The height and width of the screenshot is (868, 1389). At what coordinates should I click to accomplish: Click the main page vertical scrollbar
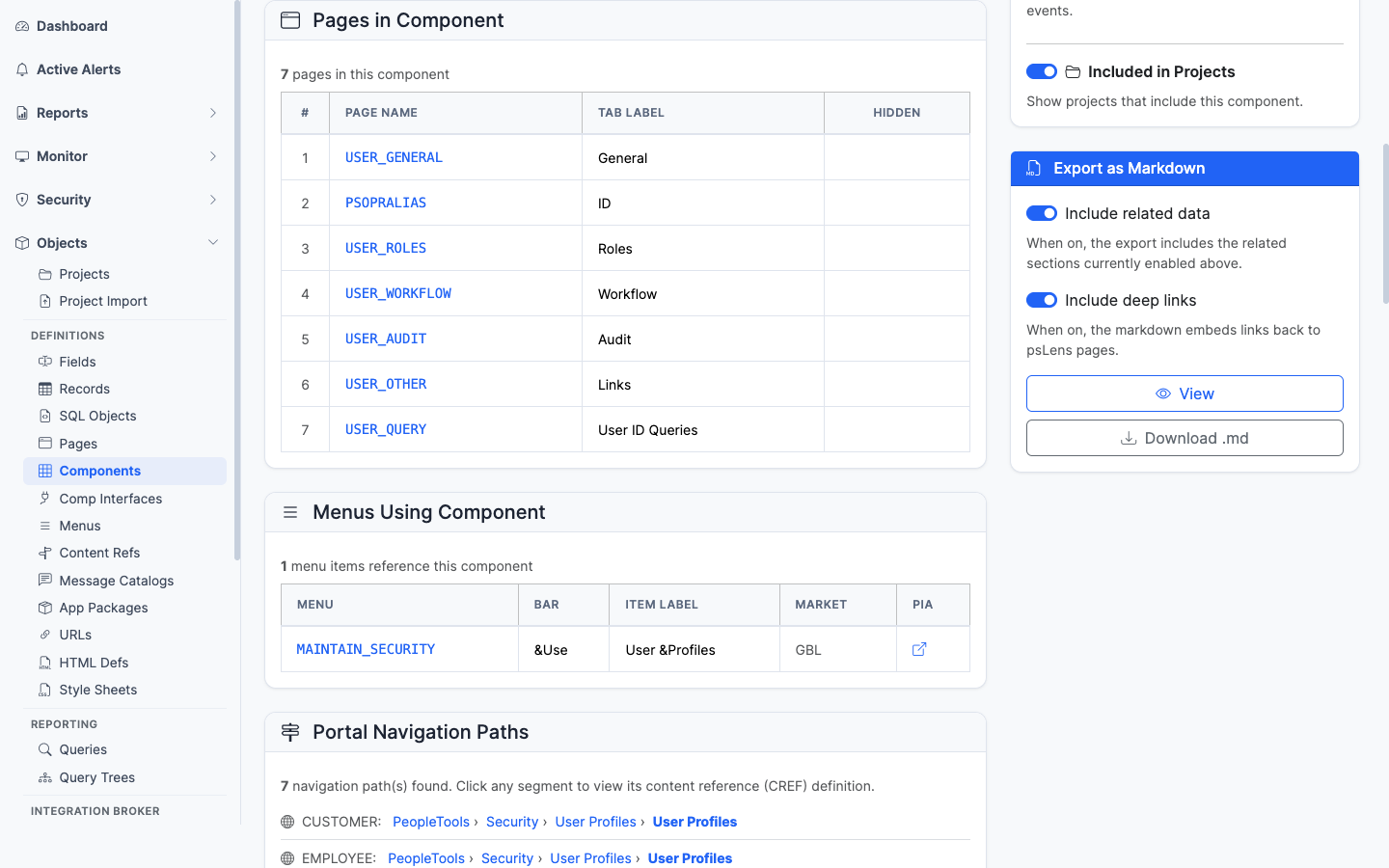1385,224
